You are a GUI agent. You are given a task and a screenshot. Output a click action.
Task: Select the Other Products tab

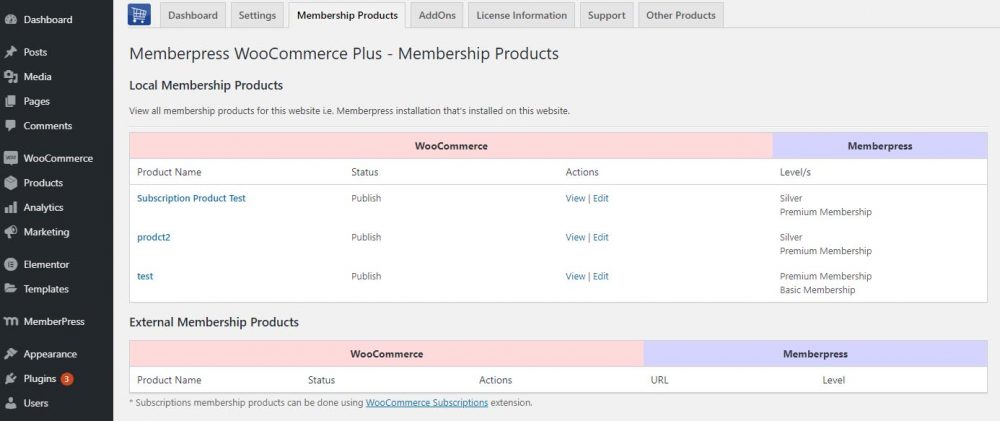tap(680, 15)
